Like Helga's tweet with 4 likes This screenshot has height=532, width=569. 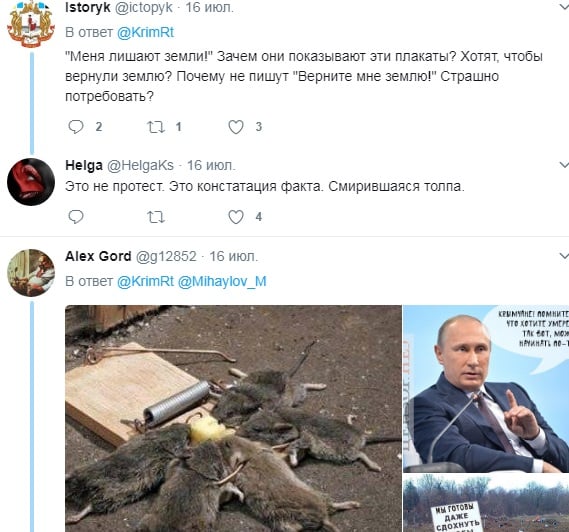[x=236, y=217]
